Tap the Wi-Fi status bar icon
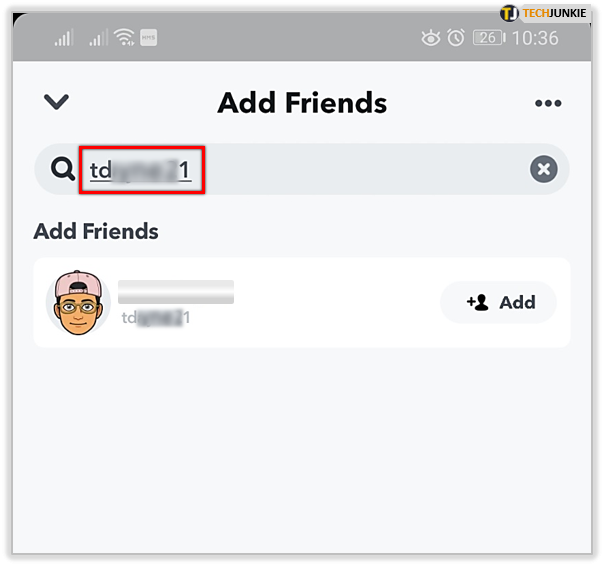Image resolution: width=604 pixels, height=566 pixels. pos(124,37)
